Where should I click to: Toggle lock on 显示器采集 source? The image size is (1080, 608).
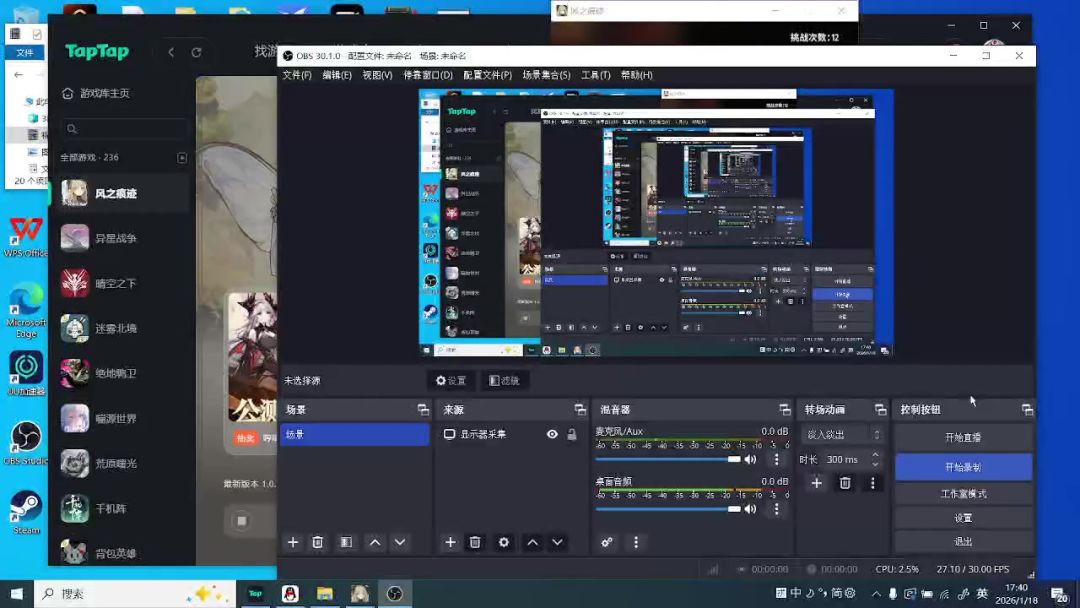pyautogui.click(x=572, y=434)
